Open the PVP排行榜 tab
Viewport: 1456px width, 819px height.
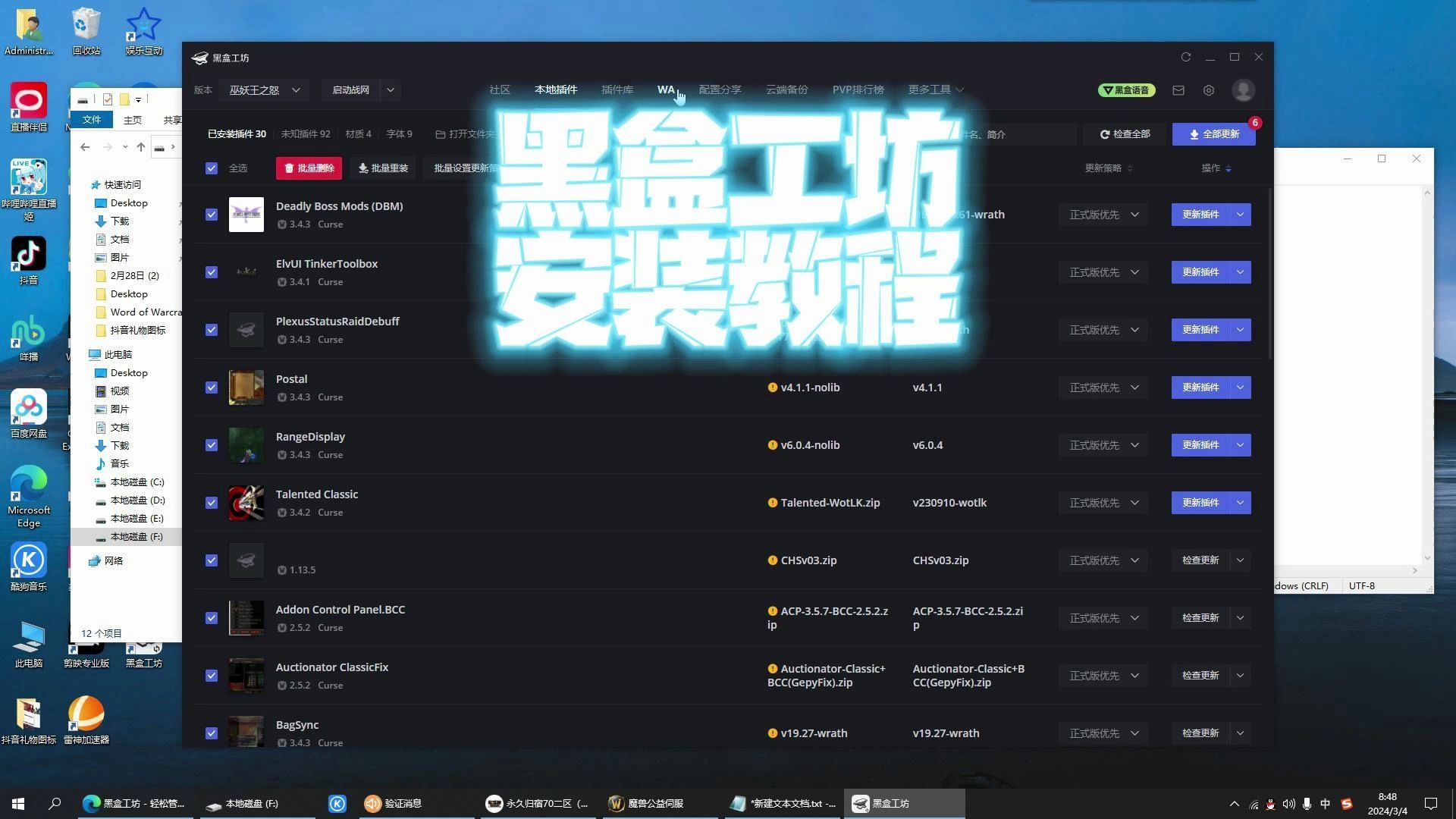pyautogui.click(x=858, y=89)
